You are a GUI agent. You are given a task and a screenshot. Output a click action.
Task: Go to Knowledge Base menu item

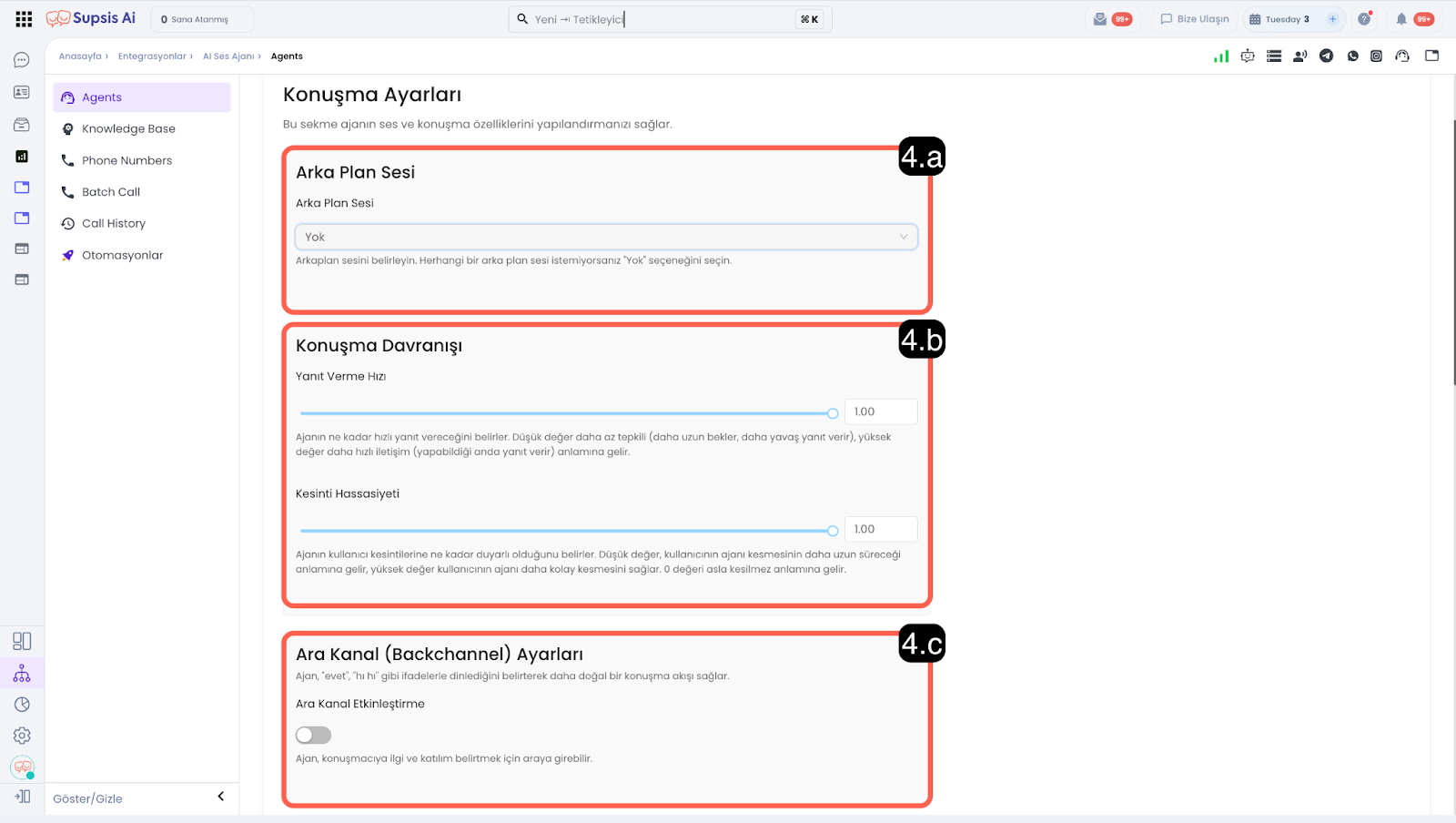pyautogui.click(x=128, y=129)
